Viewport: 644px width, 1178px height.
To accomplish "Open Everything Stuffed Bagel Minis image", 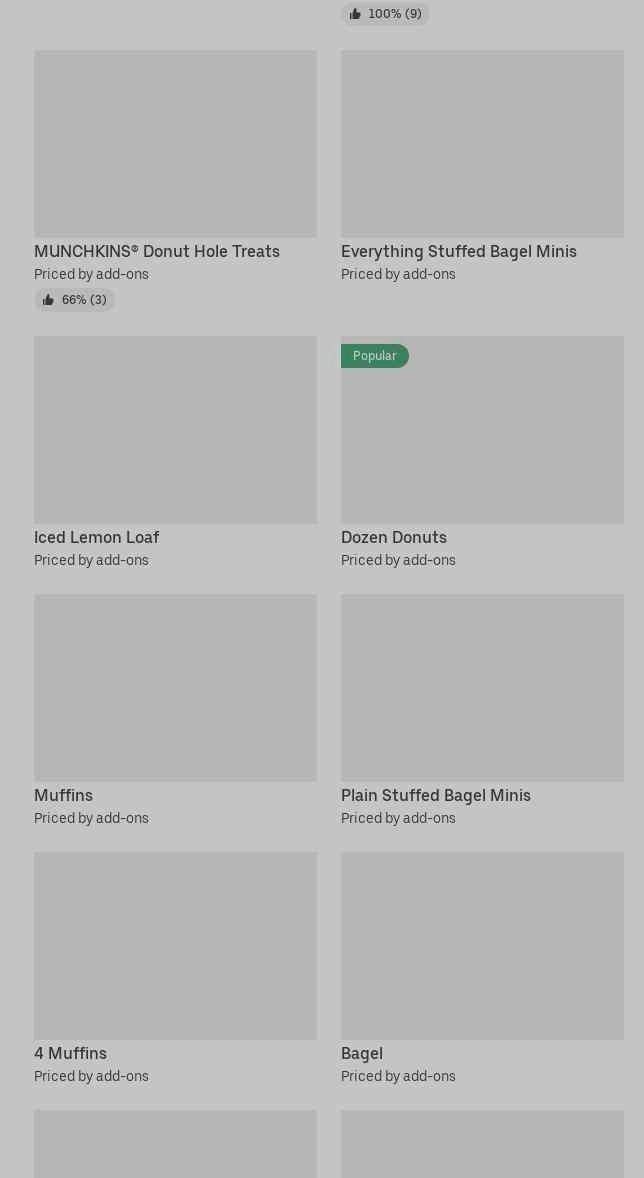I will click(x=482, y=144).
